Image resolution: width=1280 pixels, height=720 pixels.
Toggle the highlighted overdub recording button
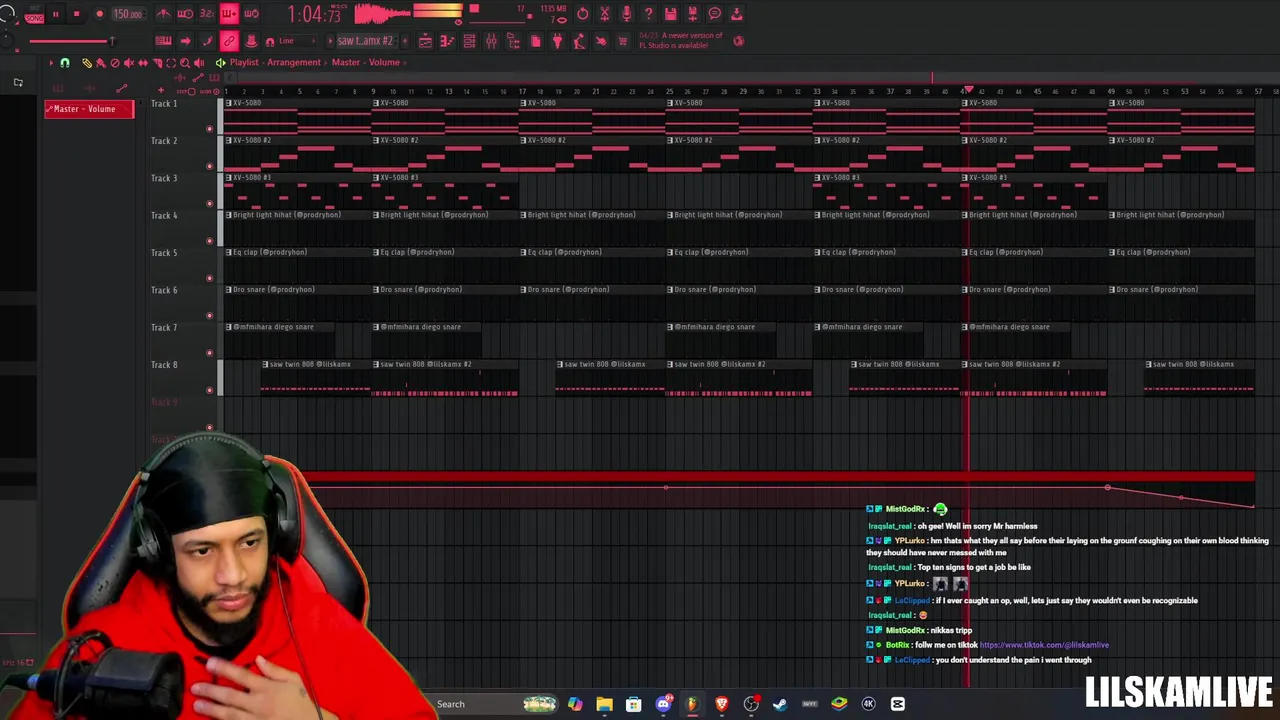[x=229, y=13]
